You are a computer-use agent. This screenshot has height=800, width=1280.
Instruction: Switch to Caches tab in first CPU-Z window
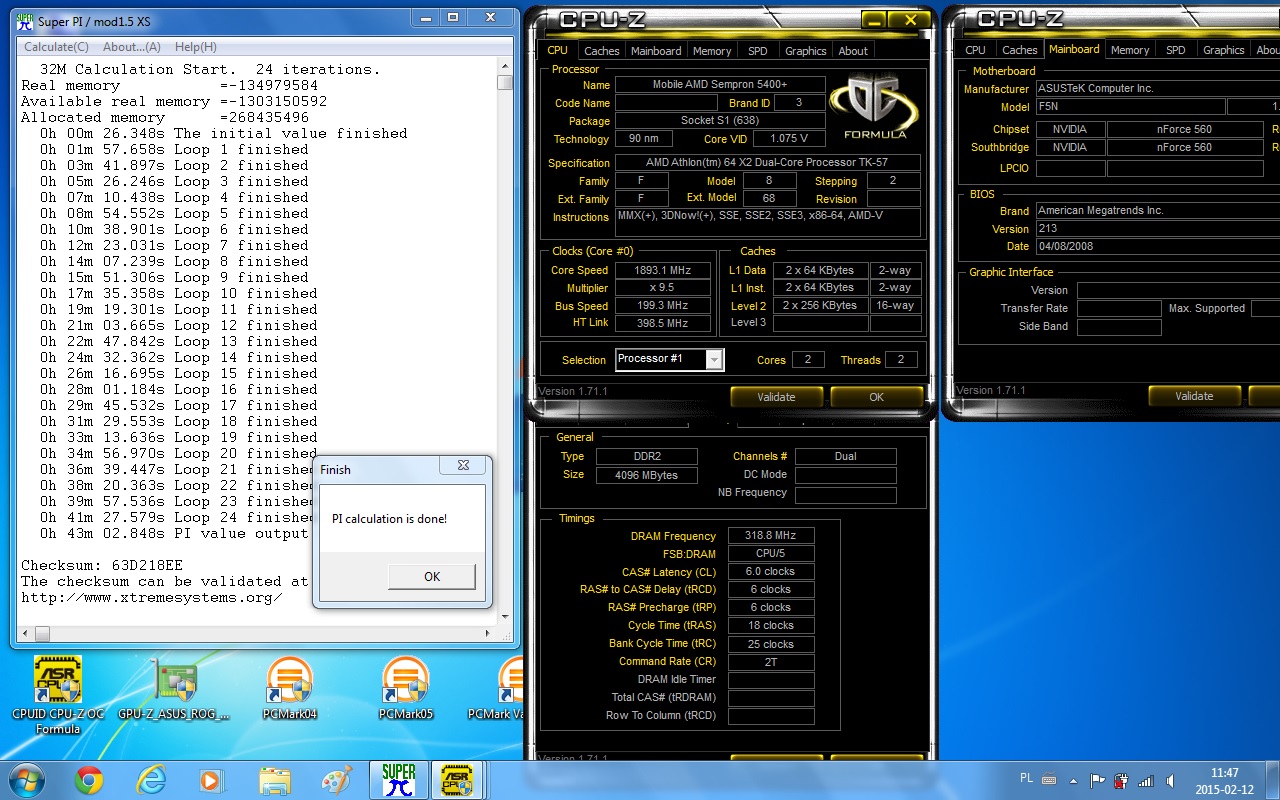pos(602,50)
